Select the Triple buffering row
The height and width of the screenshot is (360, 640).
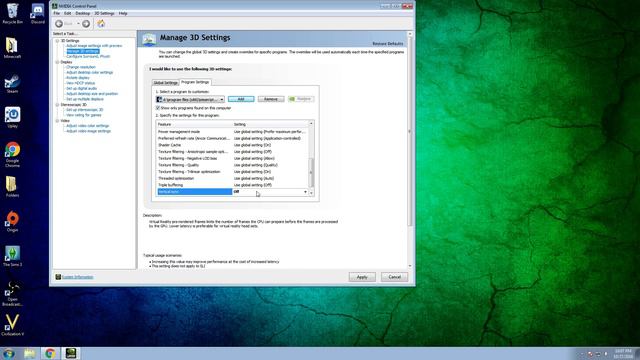pos(233,185)
